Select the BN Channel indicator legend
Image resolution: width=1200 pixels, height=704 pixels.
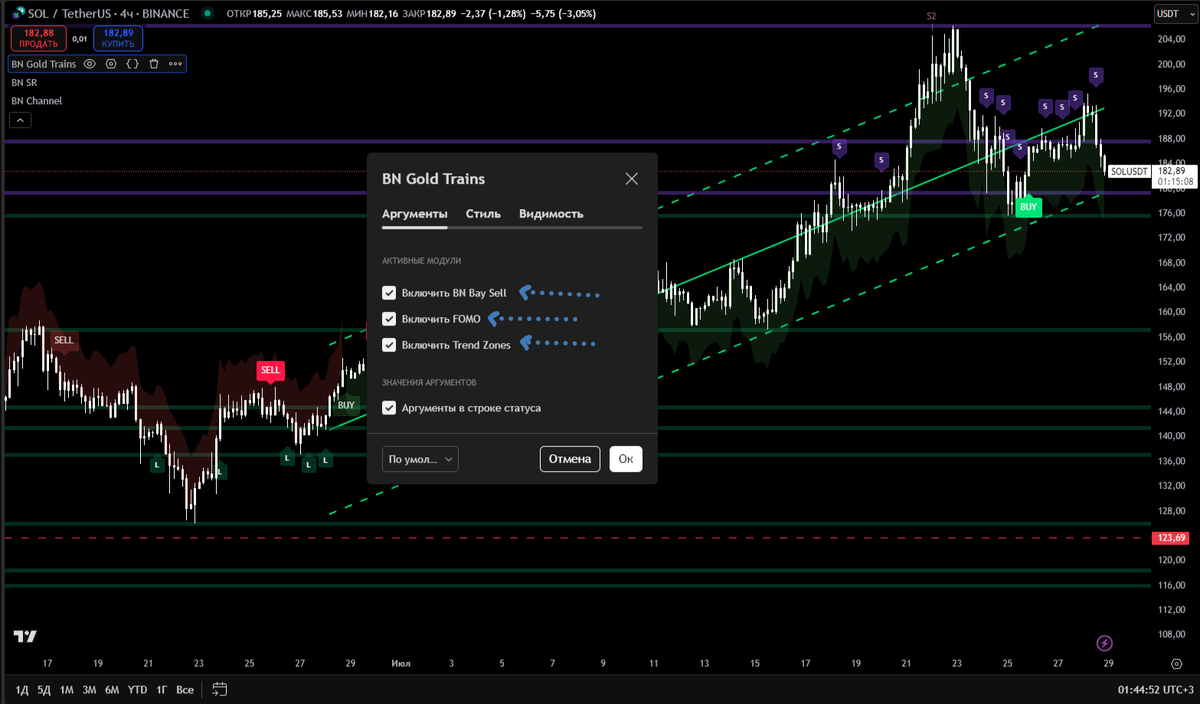pos(36,101)
